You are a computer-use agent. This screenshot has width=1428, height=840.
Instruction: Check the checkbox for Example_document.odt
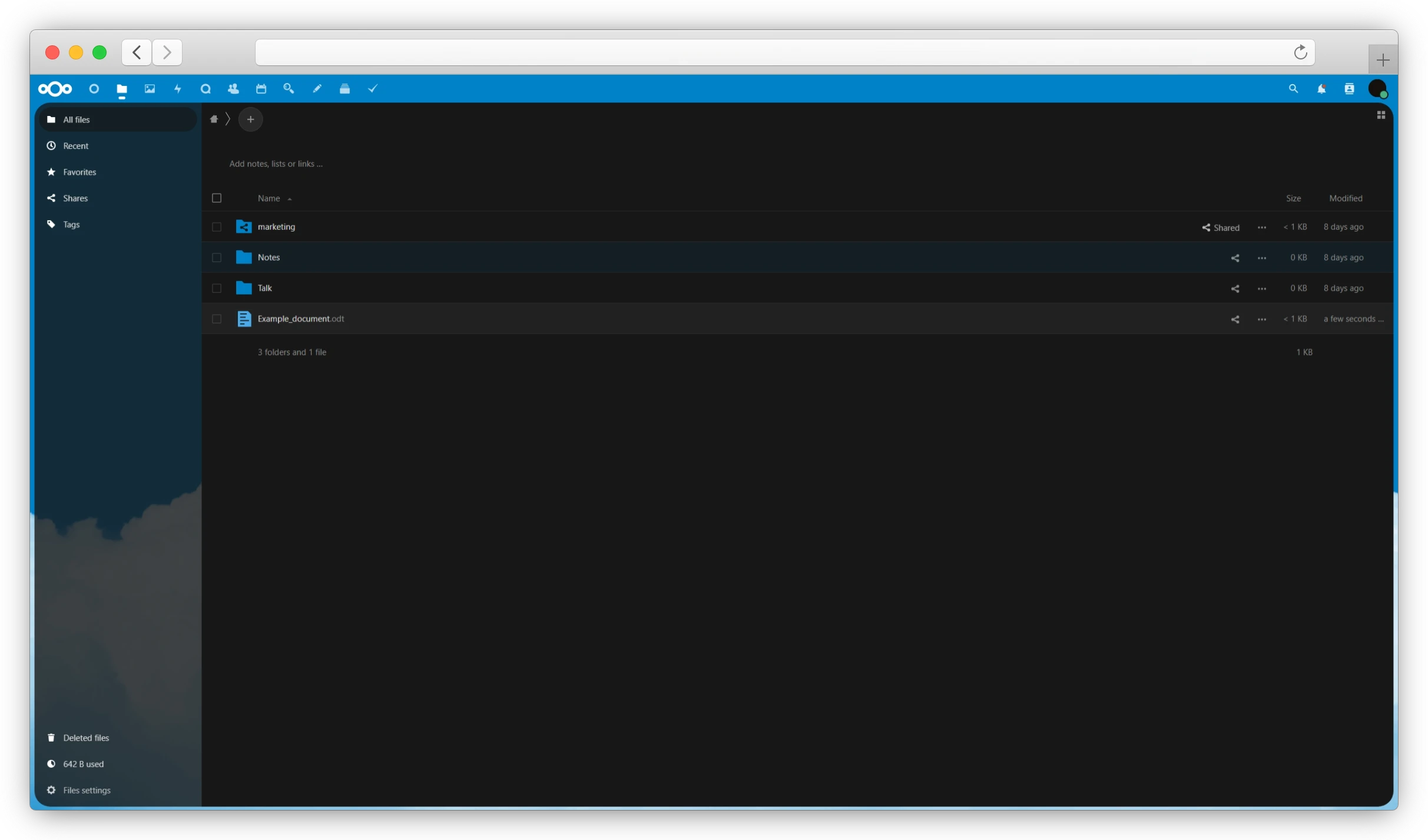pos(216,318)
